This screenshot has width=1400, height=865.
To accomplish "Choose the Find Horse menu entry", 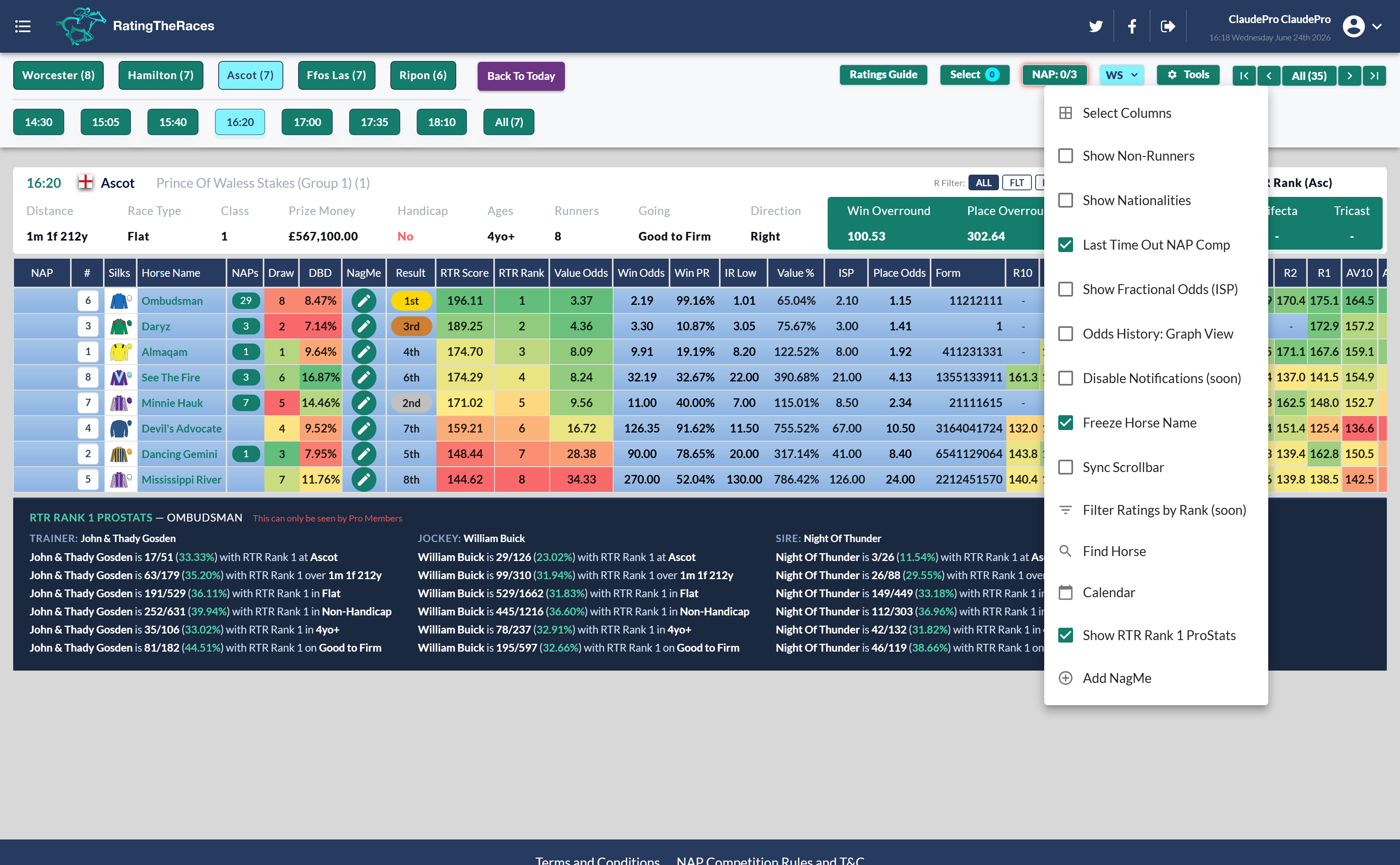I will point(1156,551).
